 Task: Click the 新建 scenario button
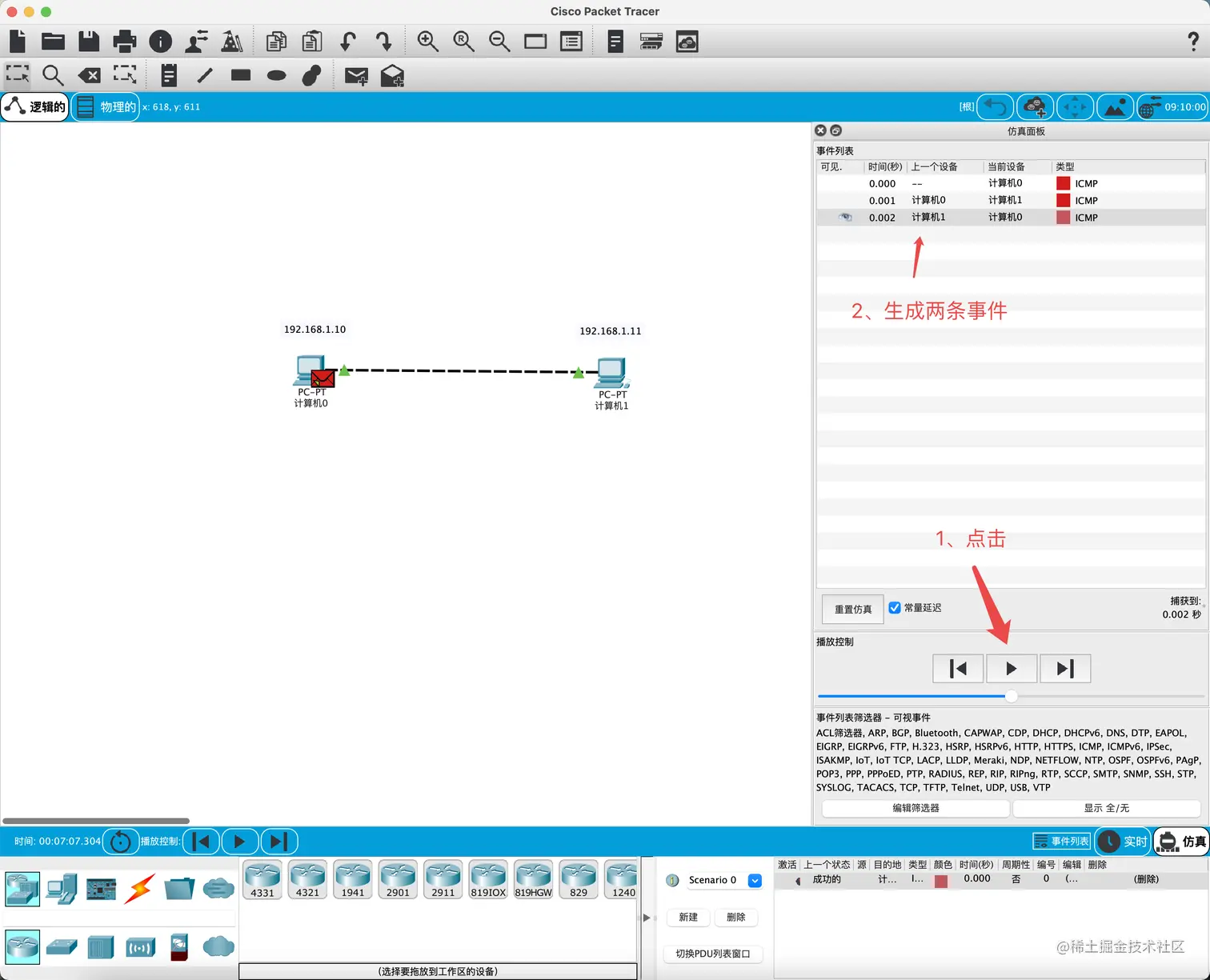pos(688,917)
